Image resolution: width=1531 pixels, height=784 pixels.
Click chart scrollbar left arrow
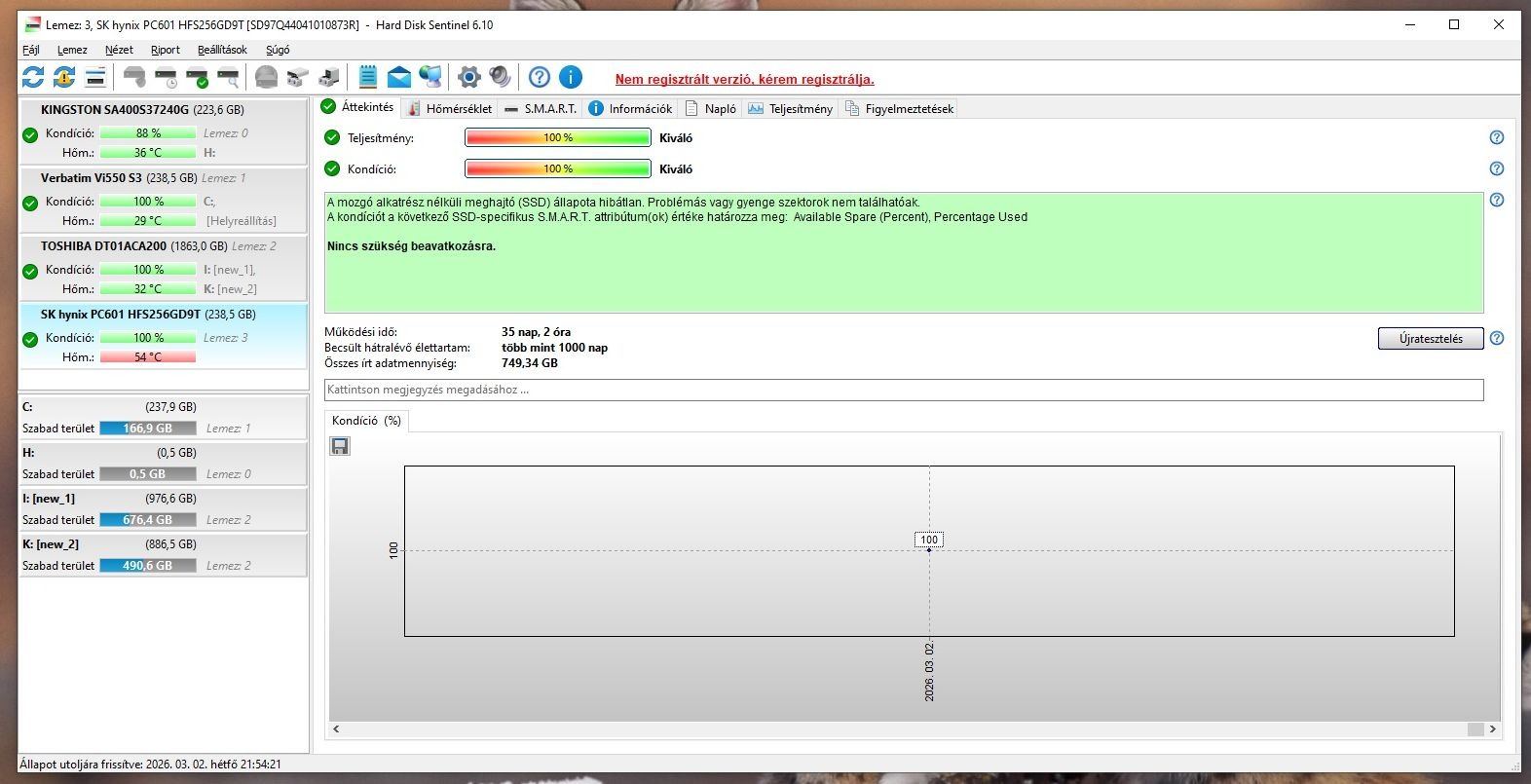click(x=336, y=728)
